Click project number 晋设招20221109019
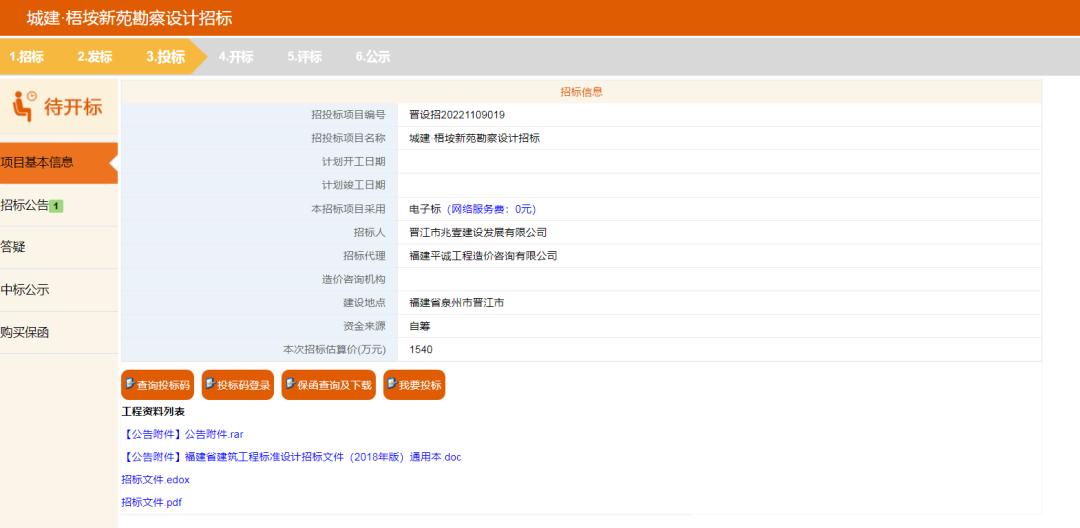The image size is (1080, 528). click(457, 115)
